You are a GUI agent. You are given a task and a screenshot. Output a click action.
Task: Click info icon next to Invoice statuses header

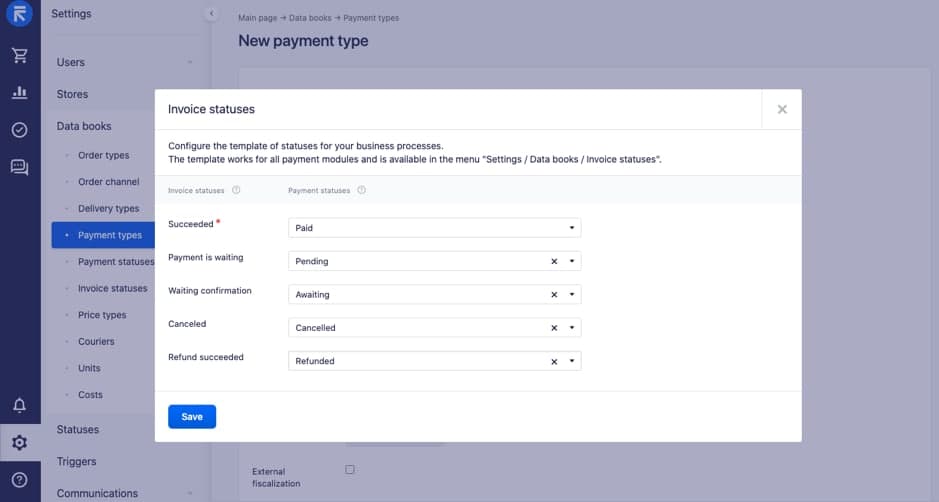pos(236,190)
